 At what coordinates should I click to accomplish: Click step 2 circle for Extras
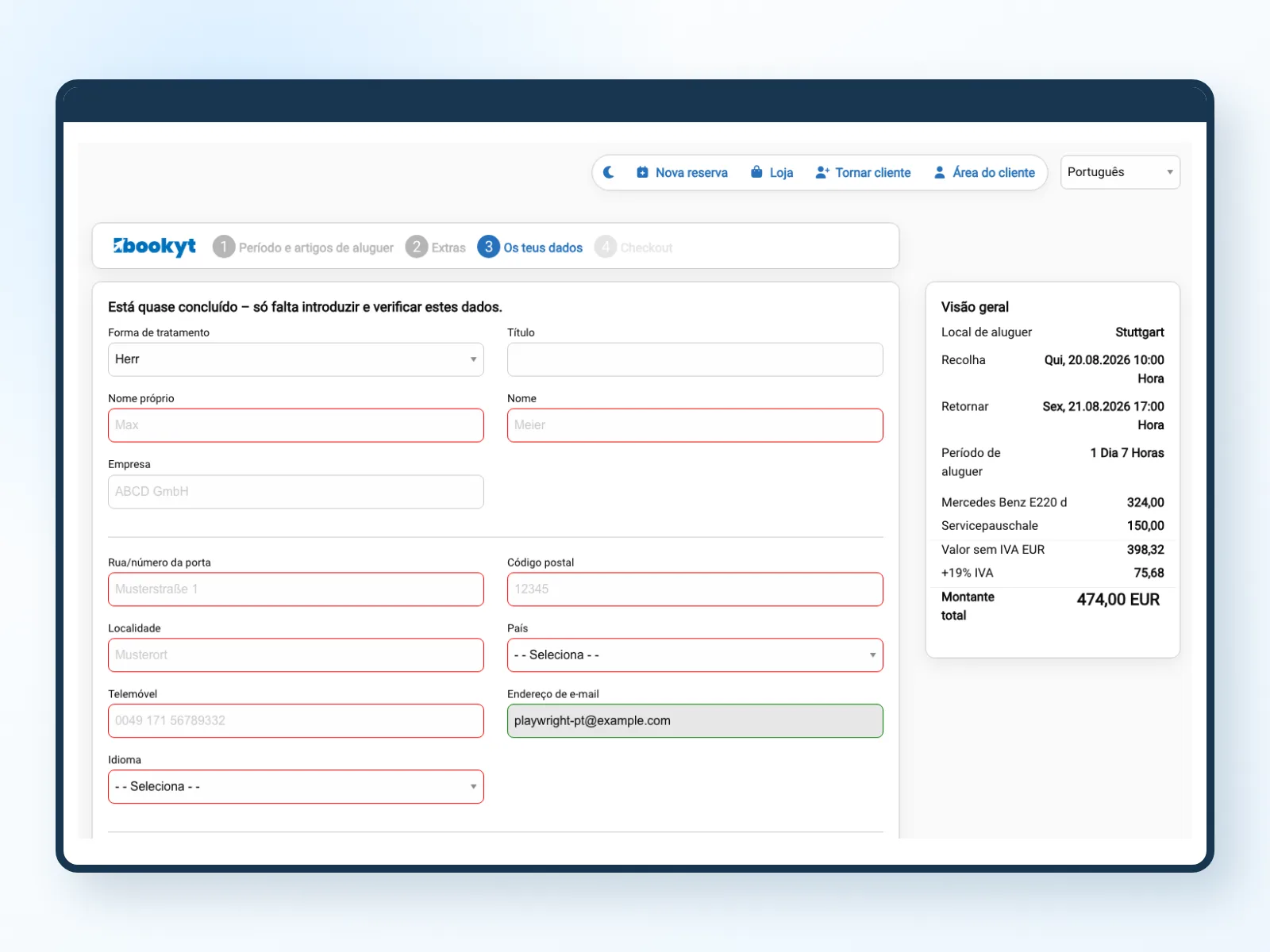pos(417,247)
